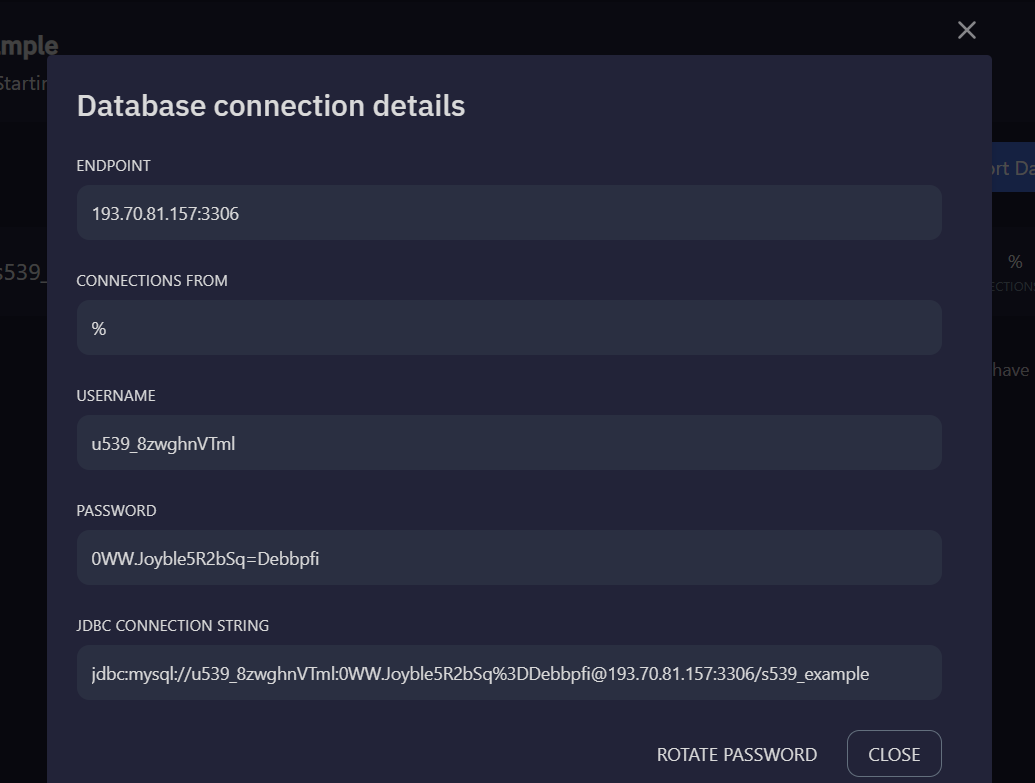
Task: Click the Endpoint field showing 193.70.81.157:3306
Action: click(508, 213)
